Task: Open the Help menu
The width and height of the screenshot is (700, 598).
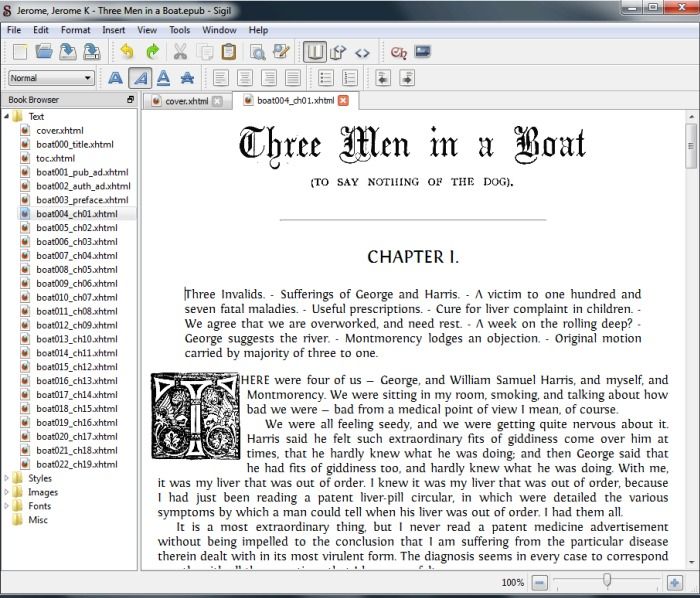Action: point(258,30)
